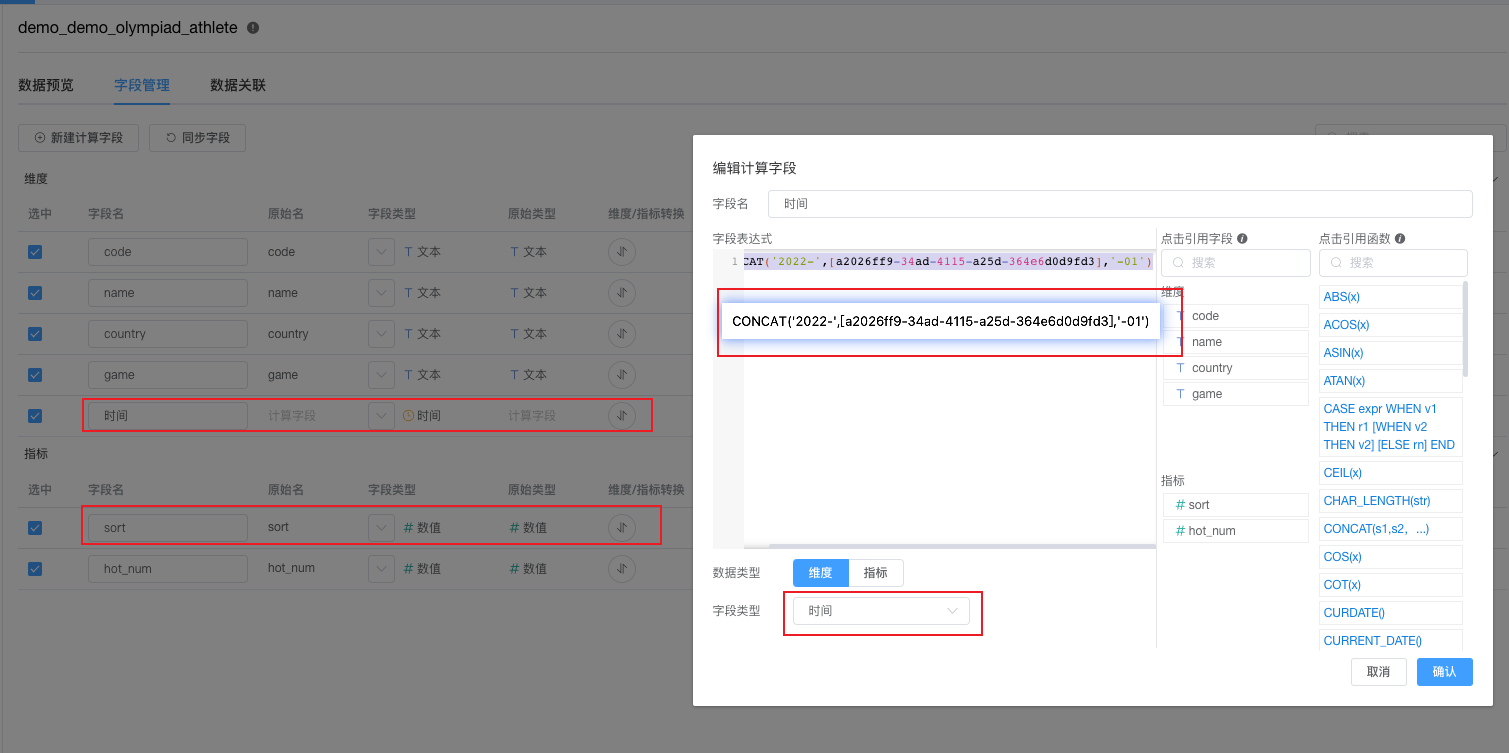
Task: Open the type dropdown for the code field
Action: (380, 252)
